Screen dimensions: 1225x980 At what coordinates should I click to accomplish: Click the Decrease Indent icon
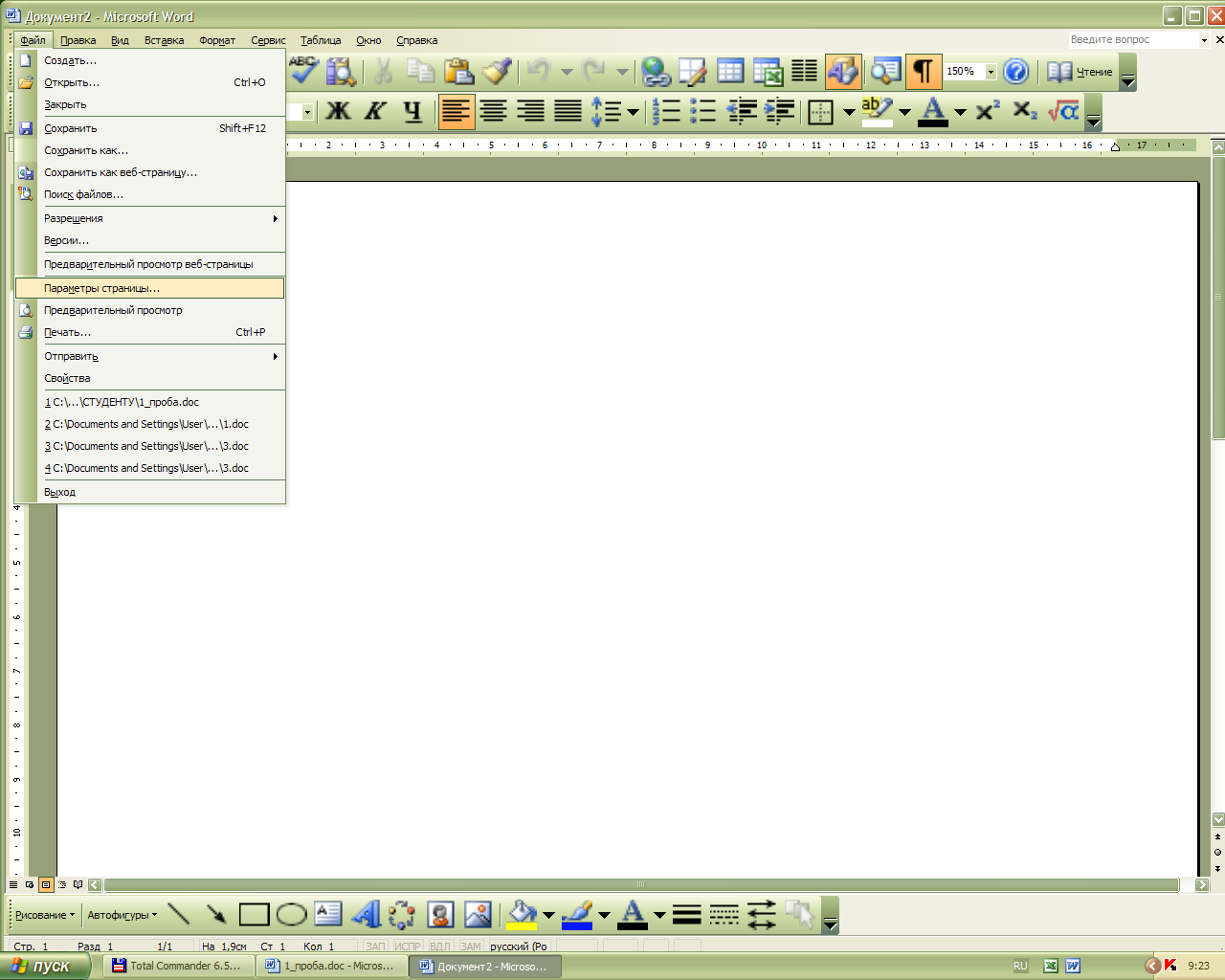click(x=742, y=111)
